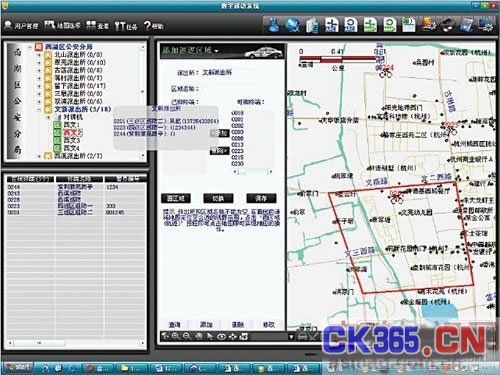Click the zoom-out magnifier on map toolbar

187,336
